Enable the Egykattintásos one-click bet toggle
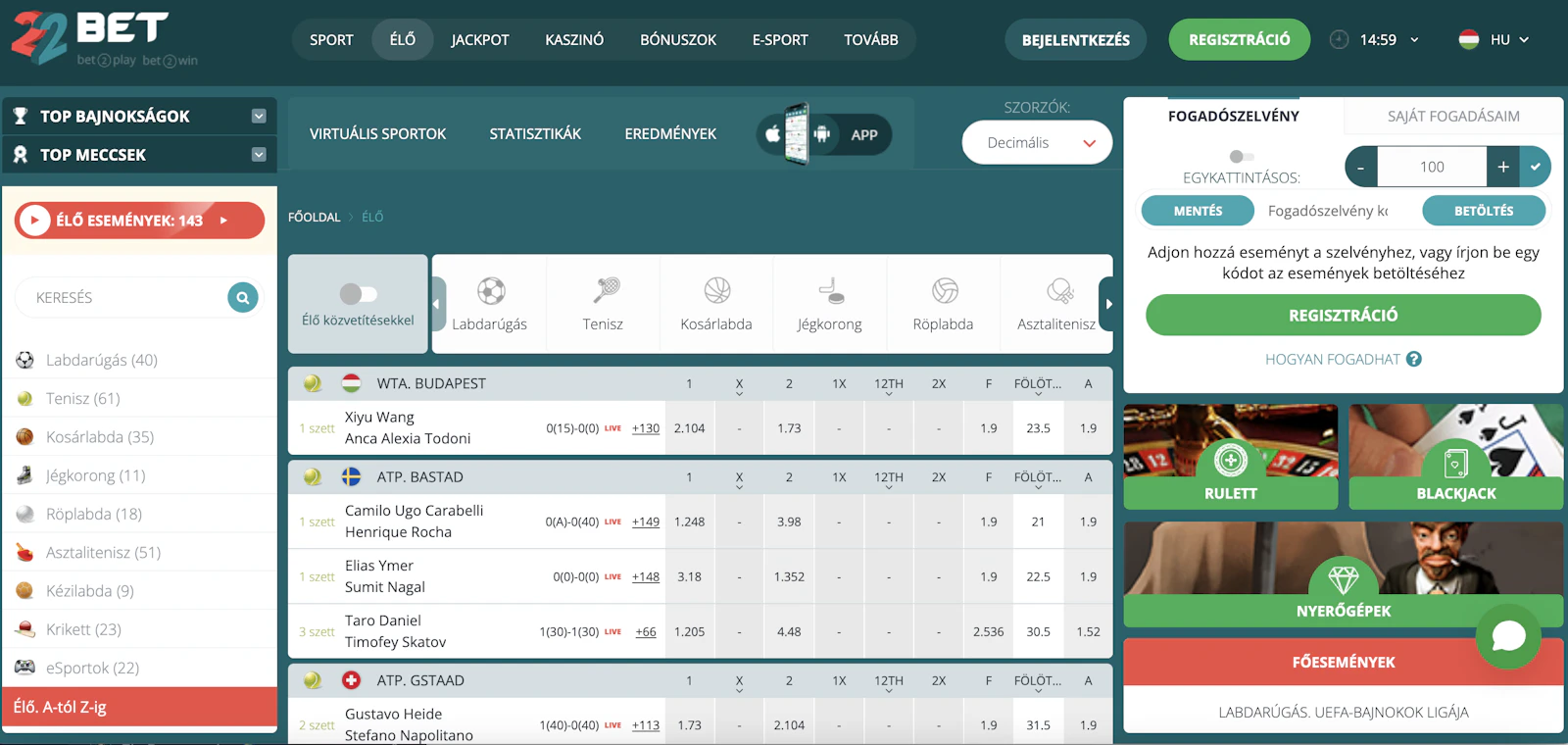This screenshot has width=1568, height=745. click(x=1241, y=157)
